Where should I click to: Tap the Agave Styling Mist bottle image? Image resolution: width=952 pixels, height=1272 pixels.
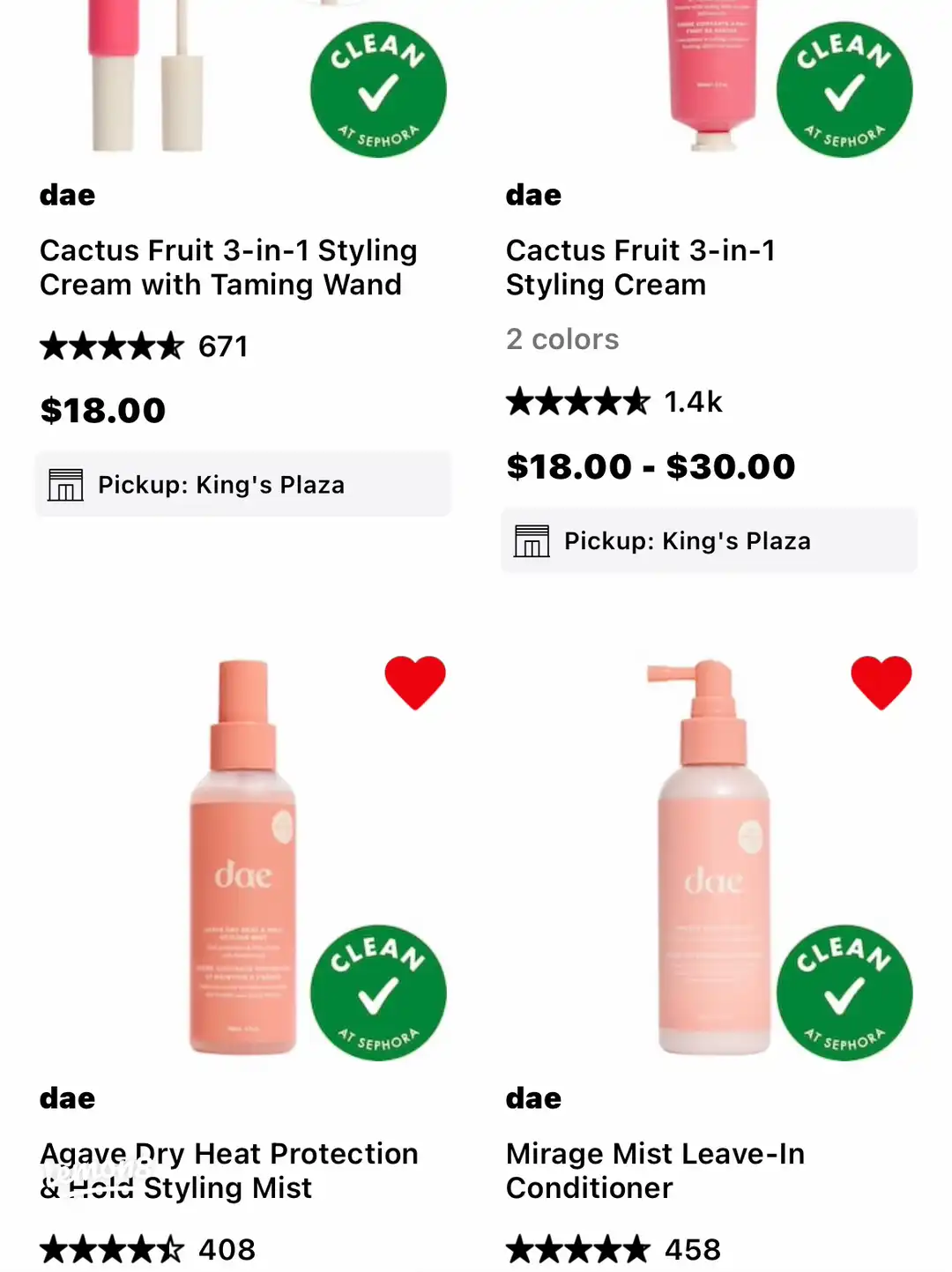coord(243,855)
